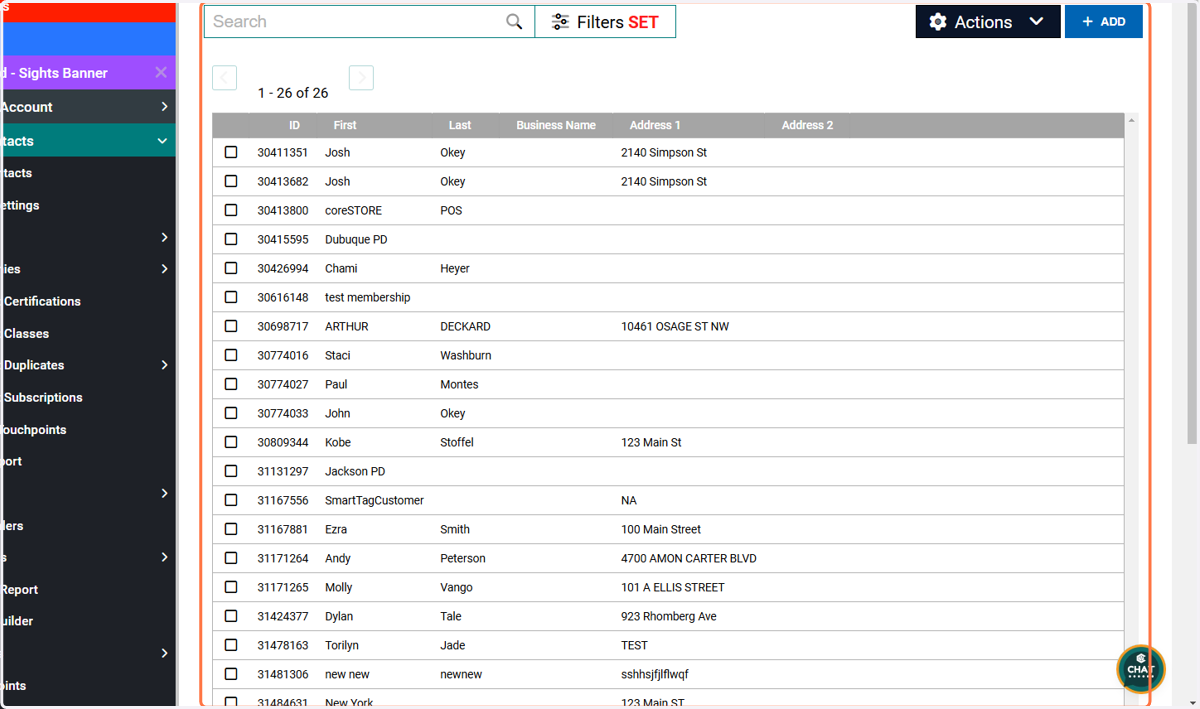This screenshot has height=709, width=1200.
Task: Click the Address 2 column header
Action: (x=807, y=125)
